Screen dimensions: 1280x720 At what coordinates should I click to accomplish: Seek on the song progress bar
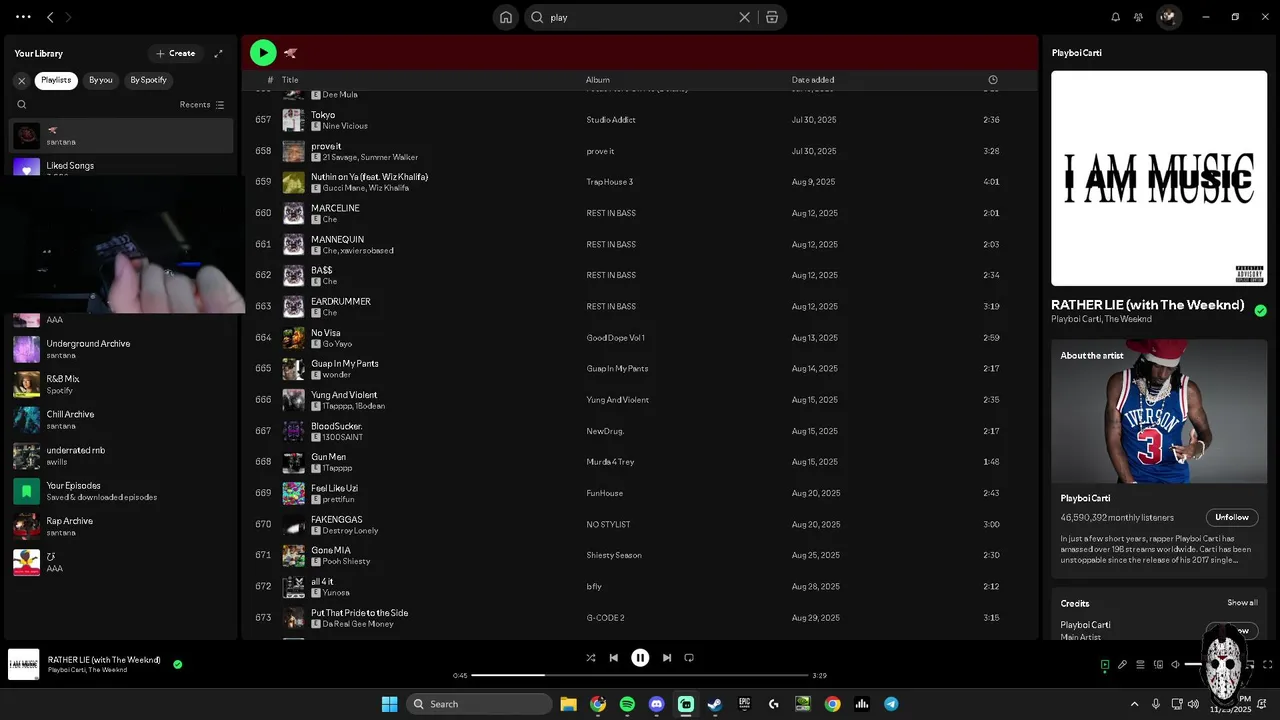pyautogui.click(x=639, y=675)
